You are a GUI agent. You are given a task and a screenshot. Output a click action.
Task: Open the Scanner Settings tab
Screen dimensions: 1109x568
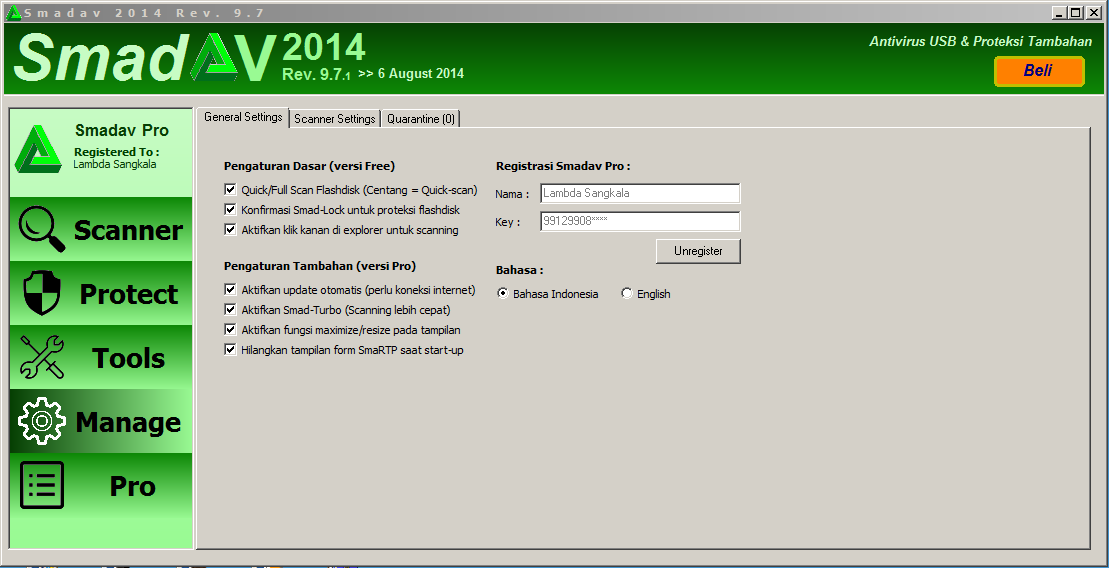(x=335, y=119)
